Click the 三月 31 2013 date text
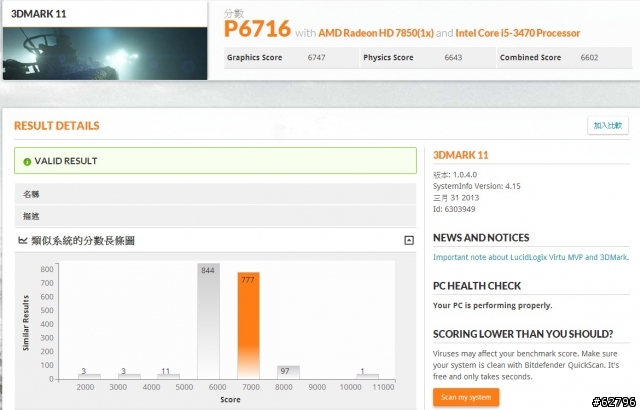 [456, 198]
